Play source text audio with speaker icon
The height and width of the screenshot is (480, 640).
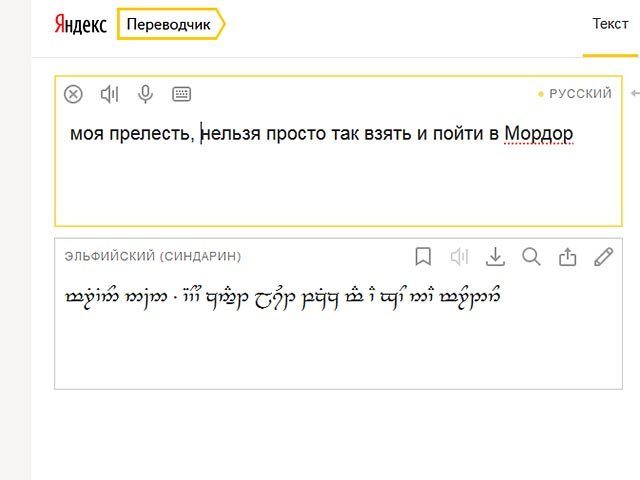pos(109,94)
